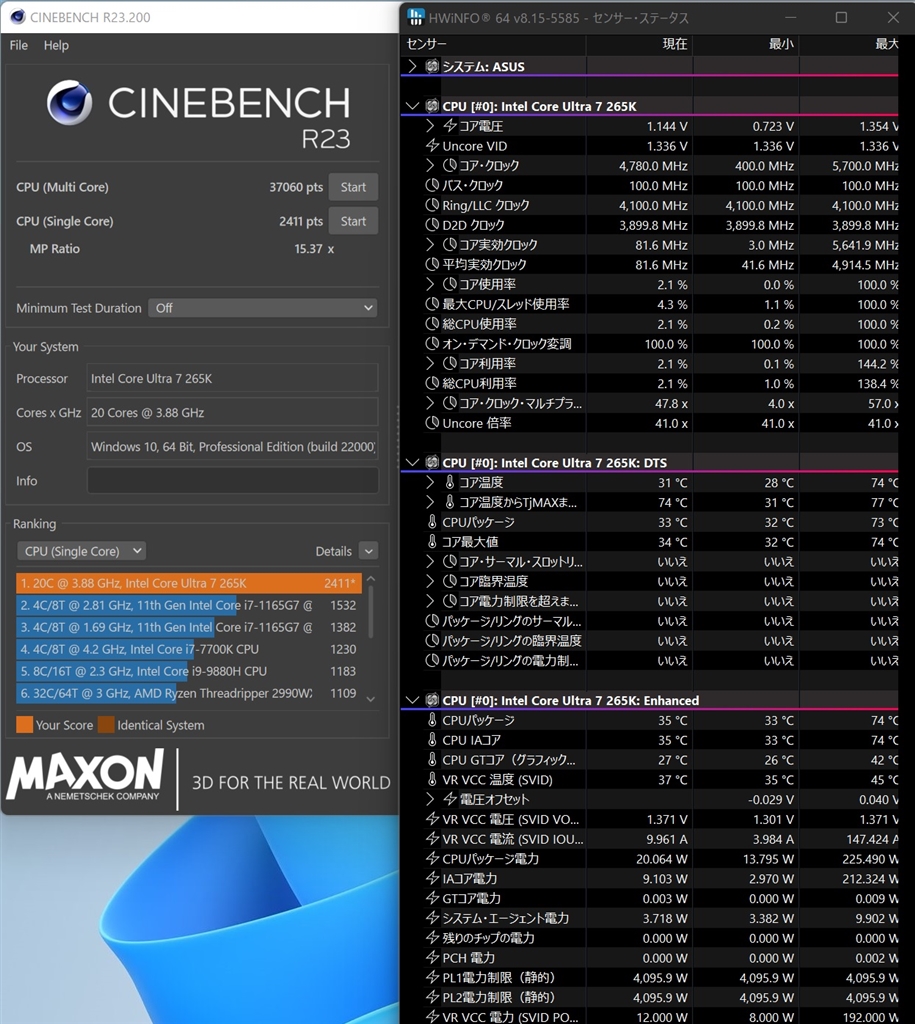The width and height of the screenshot is (915, 1024).
Task: Expand the コア温度 sensor row
Action: coord(430,482)
